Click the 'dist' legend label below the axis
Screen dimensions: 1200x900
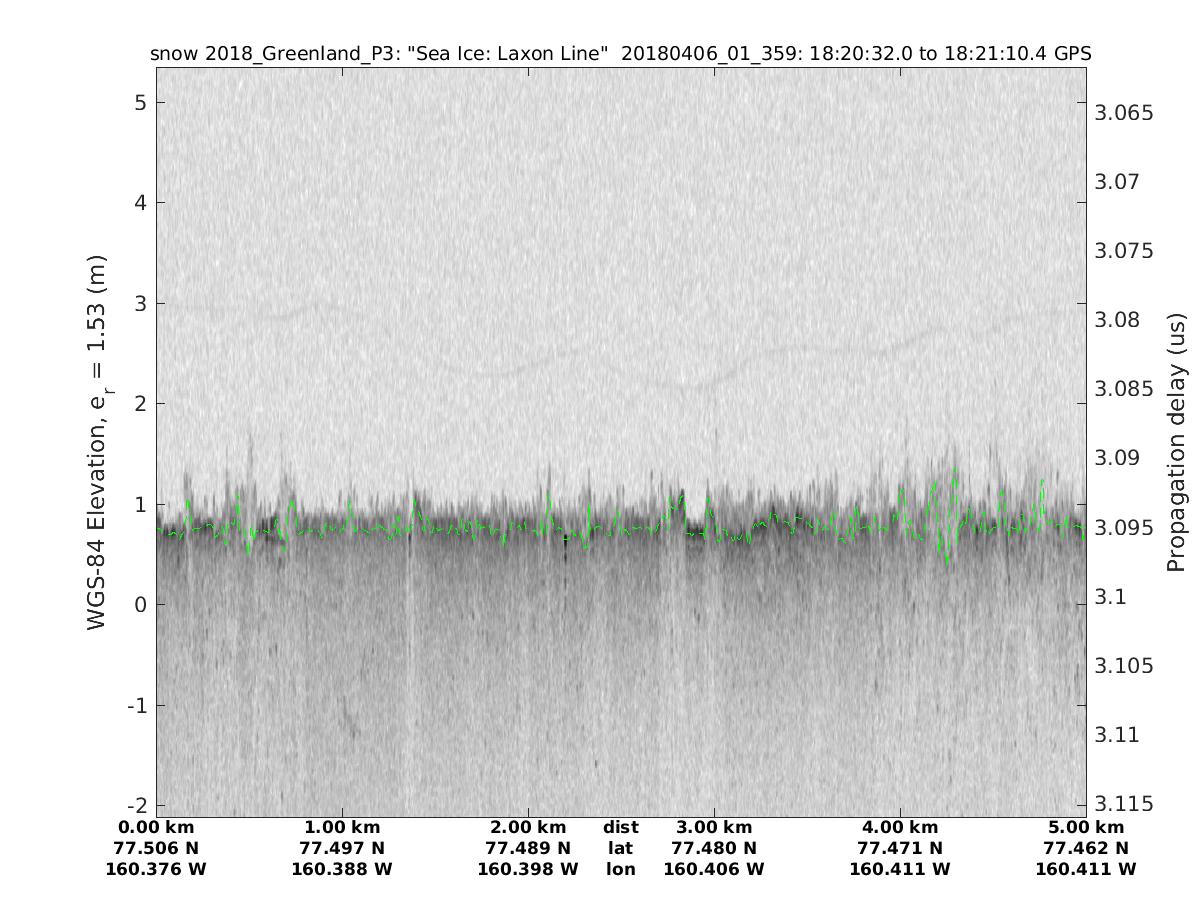[620, 827]
